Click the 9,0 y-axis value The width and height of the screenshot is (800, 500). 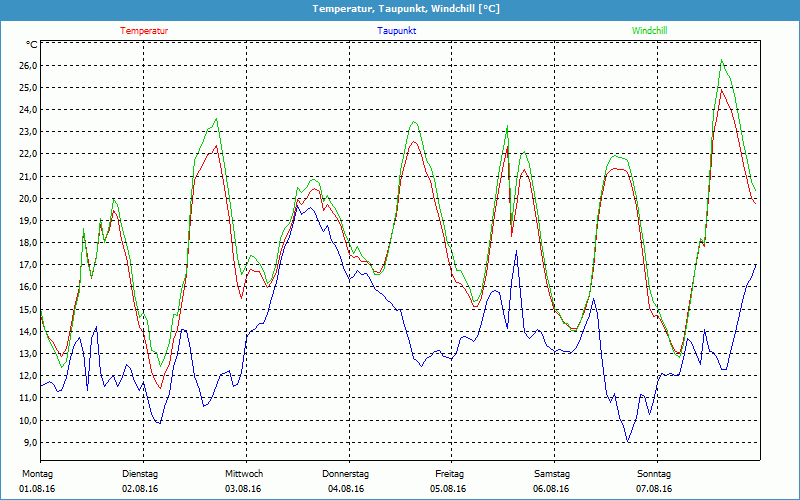[30, 442]
